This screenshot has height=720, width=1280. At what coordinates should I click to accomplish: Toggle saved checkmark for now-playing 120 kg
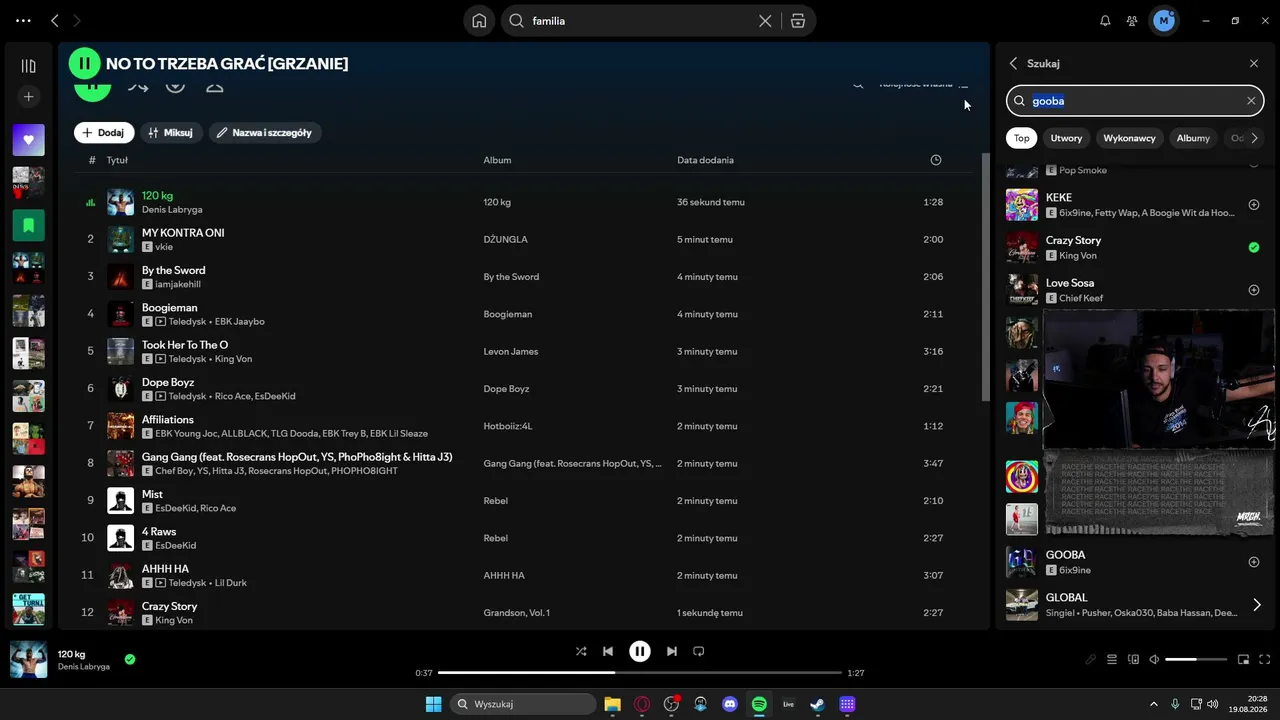coord(130,659)
